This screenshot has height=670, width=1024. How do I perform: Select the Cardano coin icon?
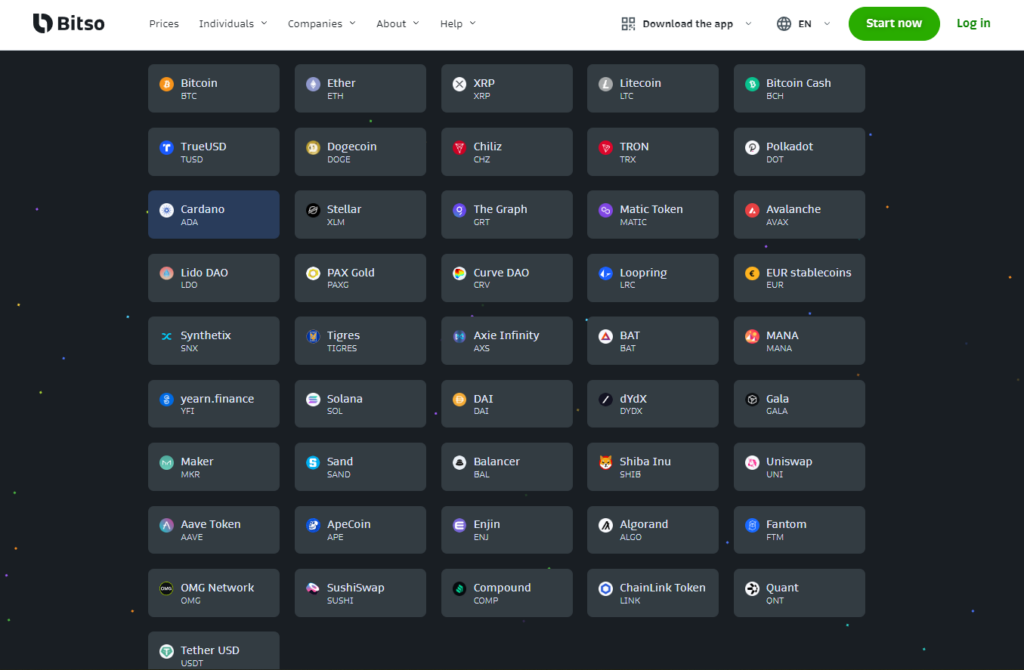click(167, 210)
